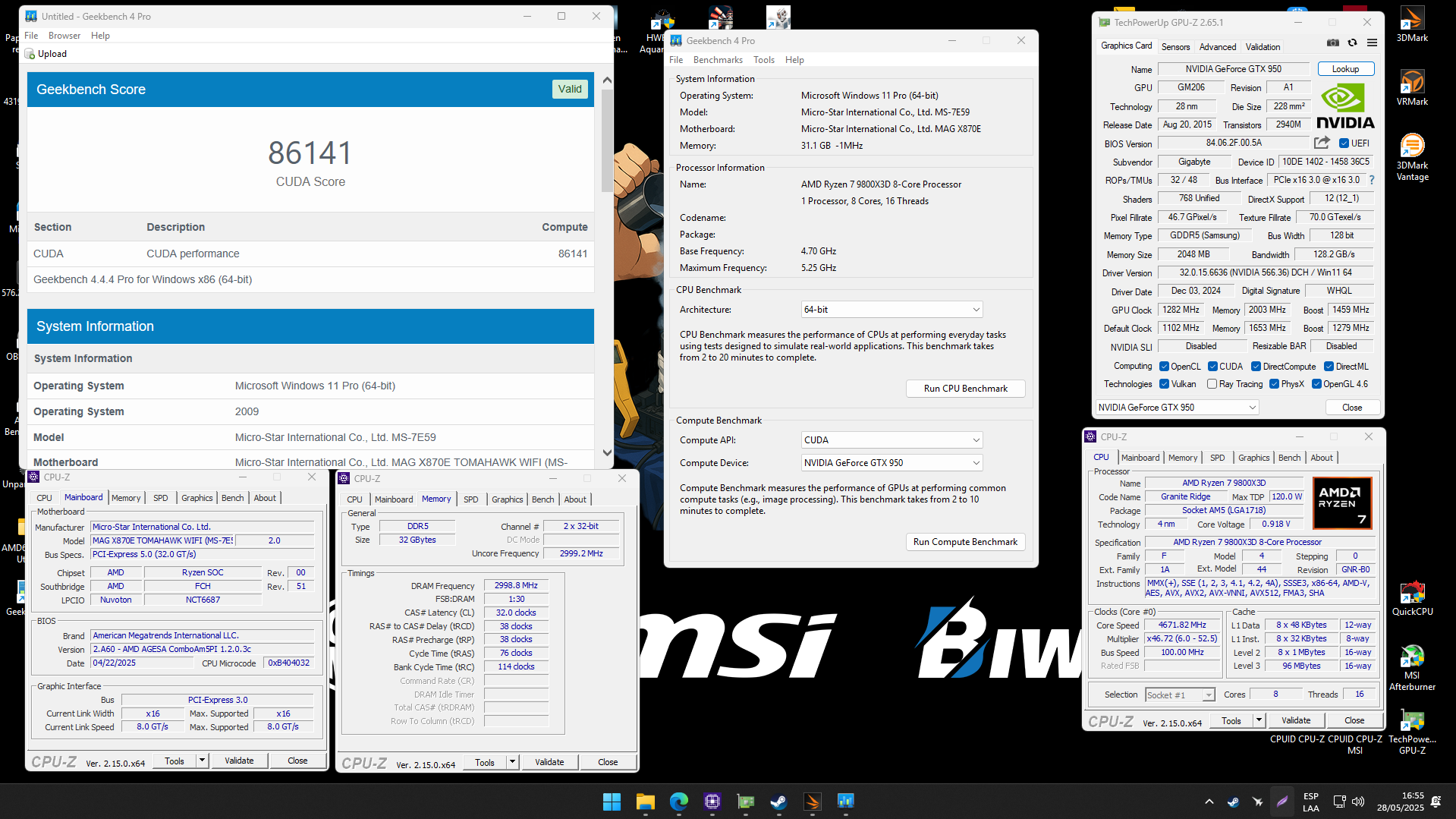Toggle the CUDA checkbox in GPU-Z
Image resolution: width=1456 pixels, height=819 pixels.
(1212, 367)
